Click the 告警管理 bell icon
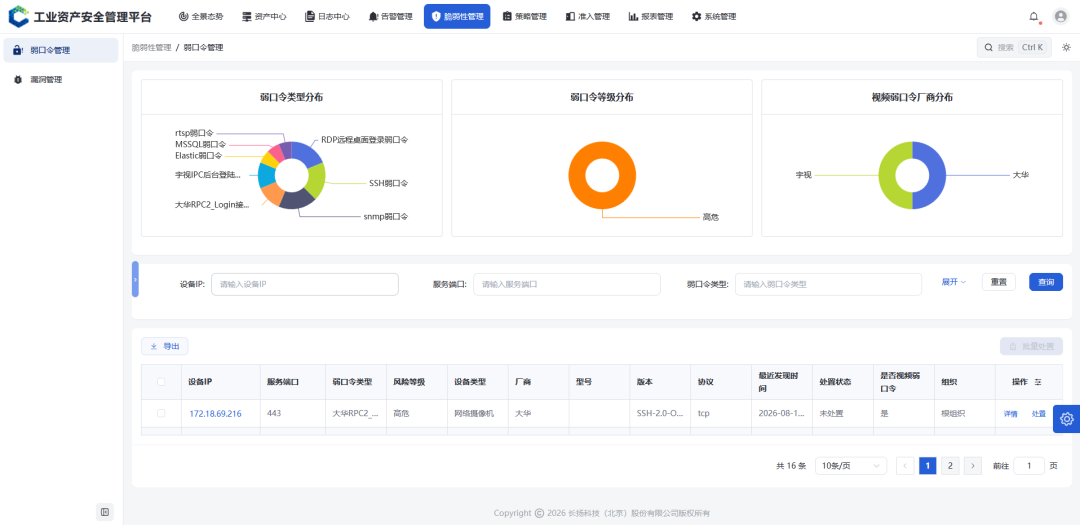The image size is (1080, 525). tap(373, 17)
